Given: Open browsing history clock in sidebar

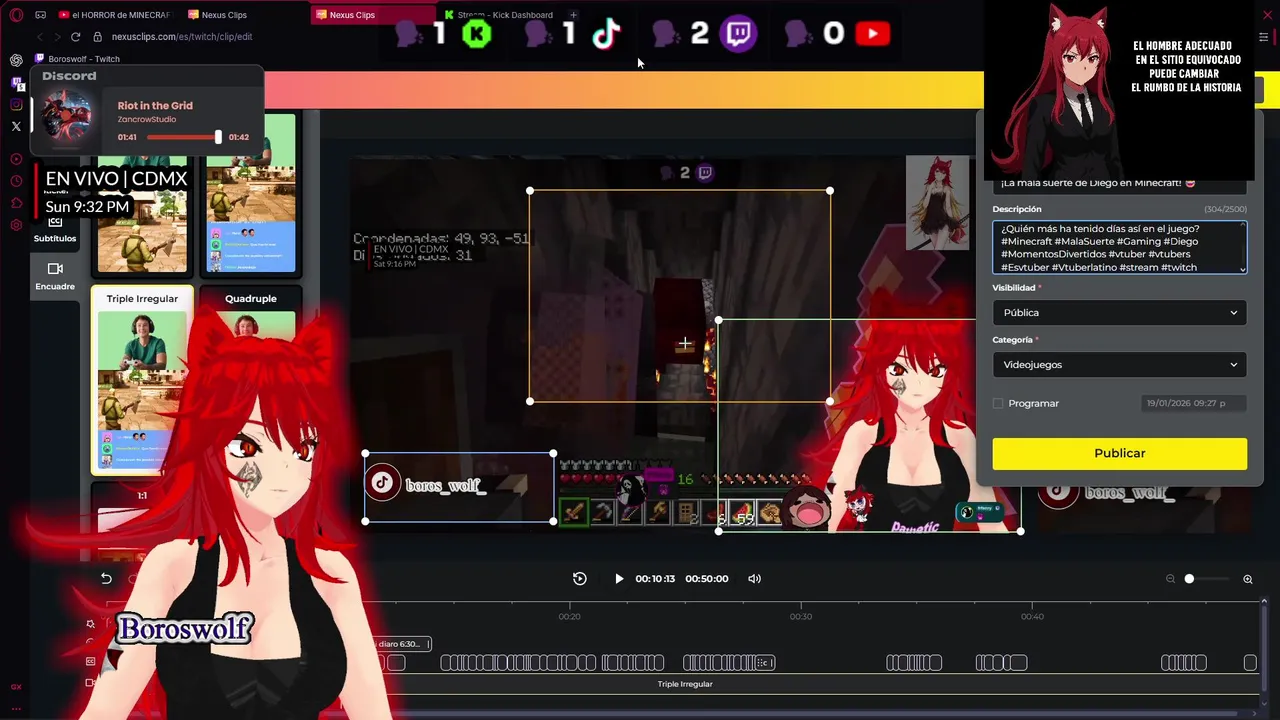Looking at the screenshot, I should point(16,181).
